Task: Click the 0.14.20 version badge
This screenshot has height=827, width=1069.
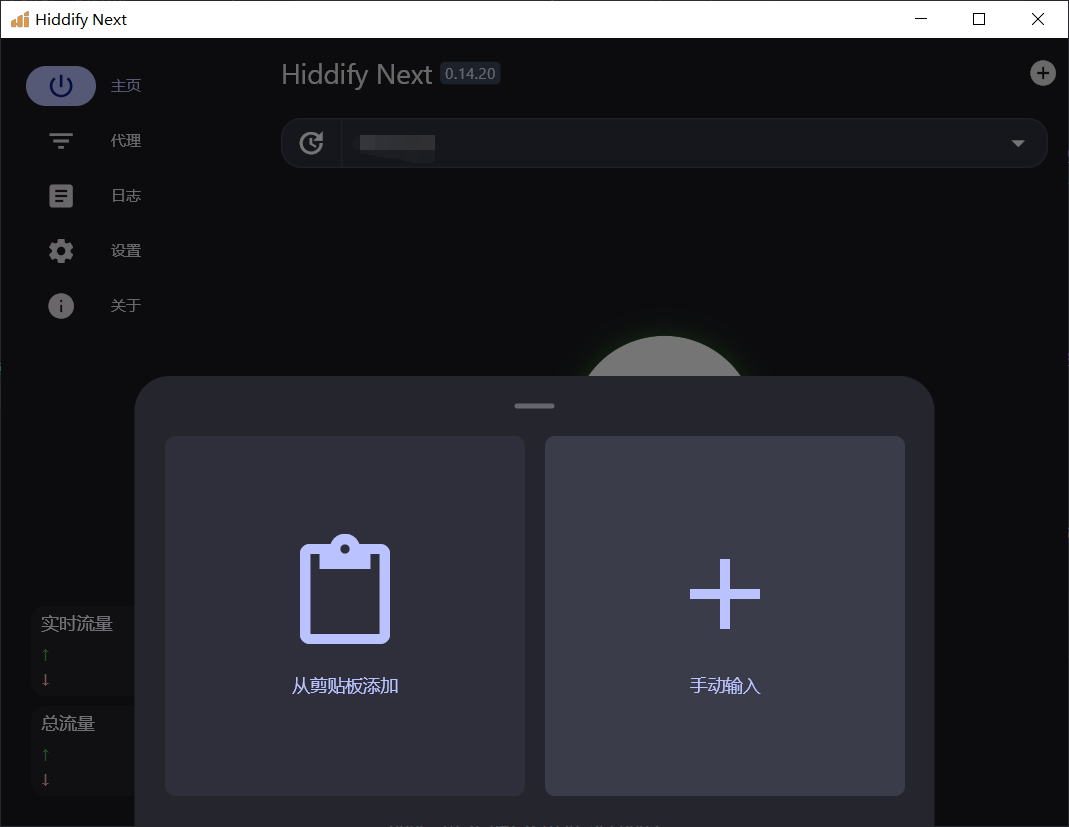Action: click(470, 74)
